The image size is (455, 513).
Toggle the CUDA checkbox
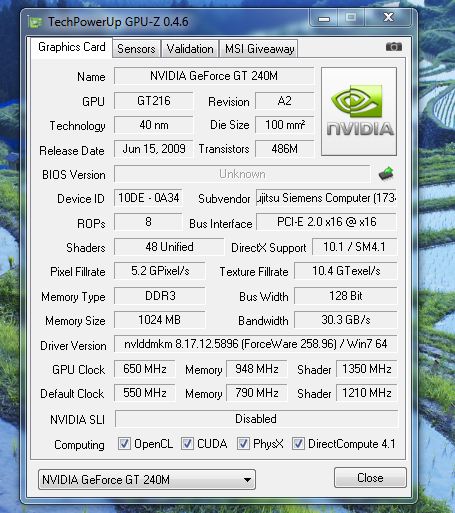click(x=187, y=444)
